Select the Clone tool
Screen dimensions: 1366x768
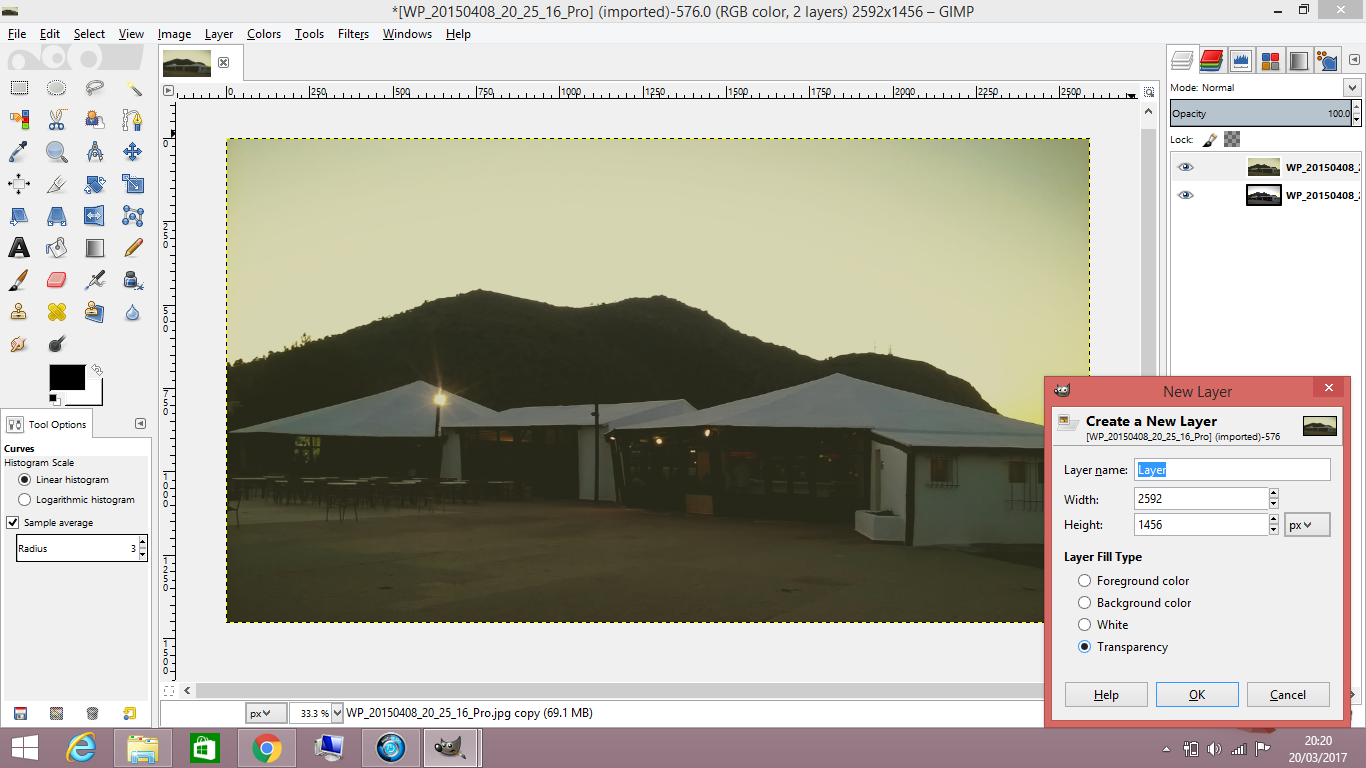tap(19, 311)
